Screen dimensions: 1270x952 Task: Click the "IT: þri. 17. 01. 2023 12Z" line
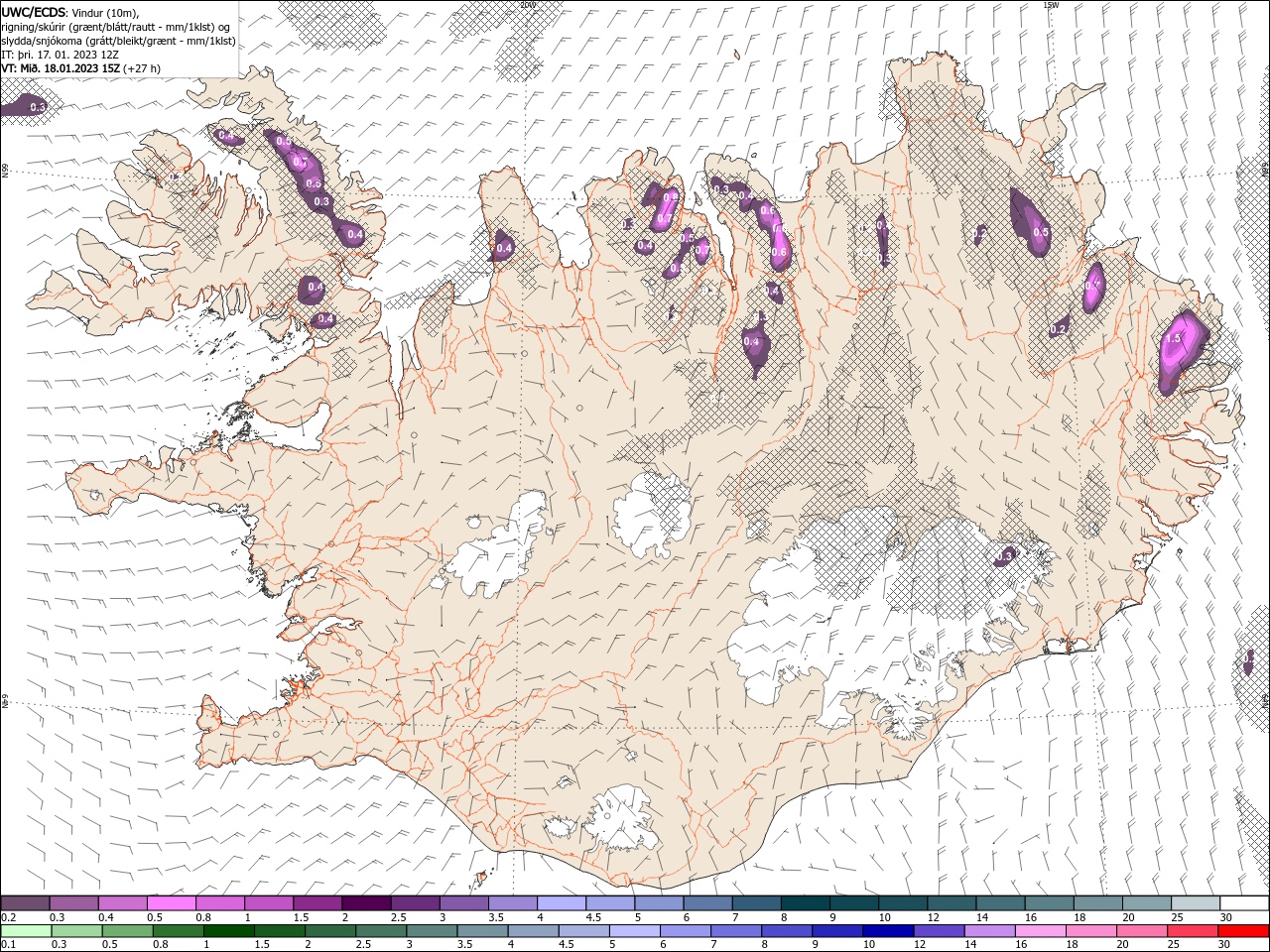[x=61, y=55]
